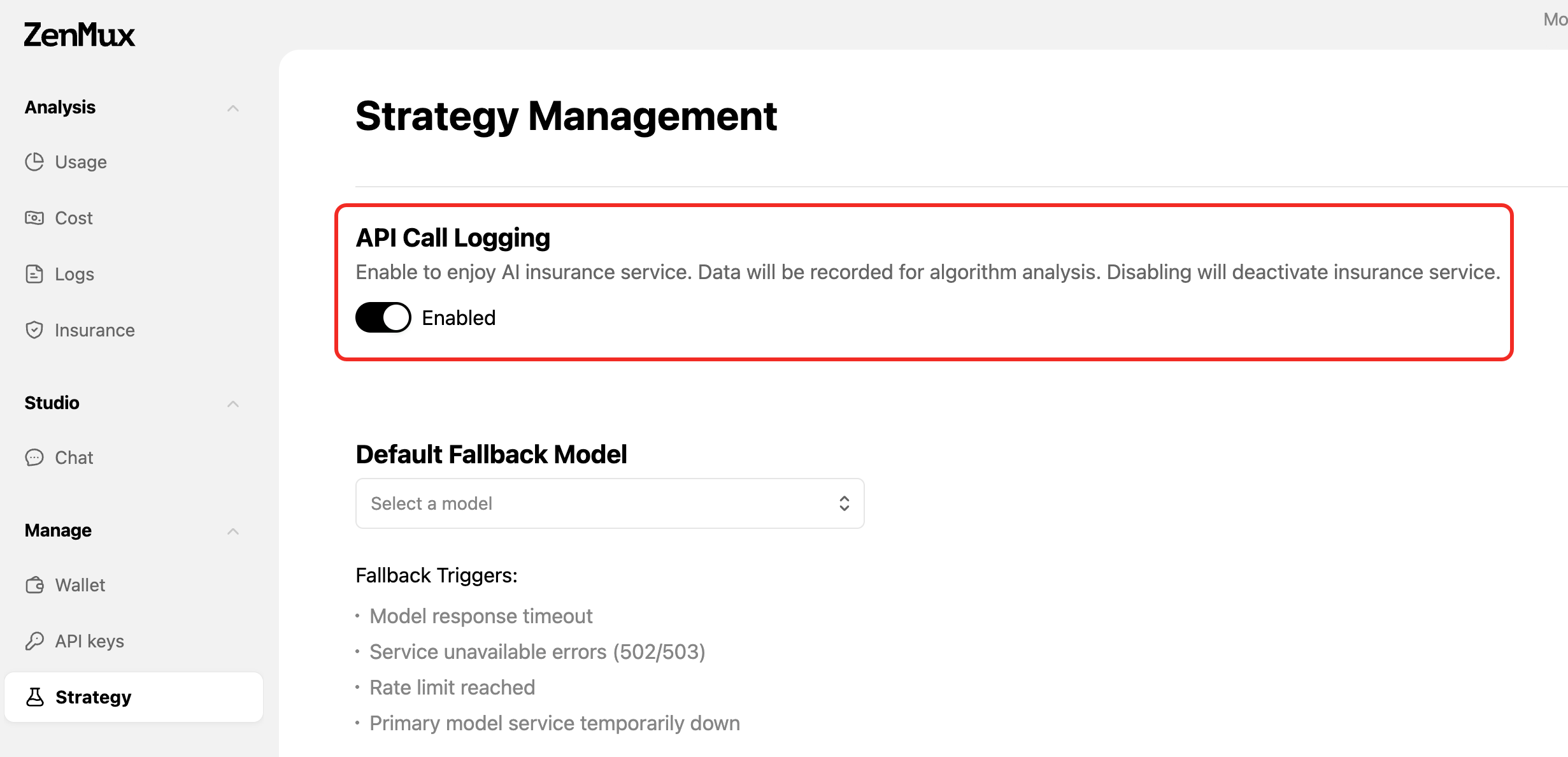Image resolution: width=1568 pixels, height=757 pixels.
Task: Disable the API Call Logging toggle
Action: tap(383, 317)
